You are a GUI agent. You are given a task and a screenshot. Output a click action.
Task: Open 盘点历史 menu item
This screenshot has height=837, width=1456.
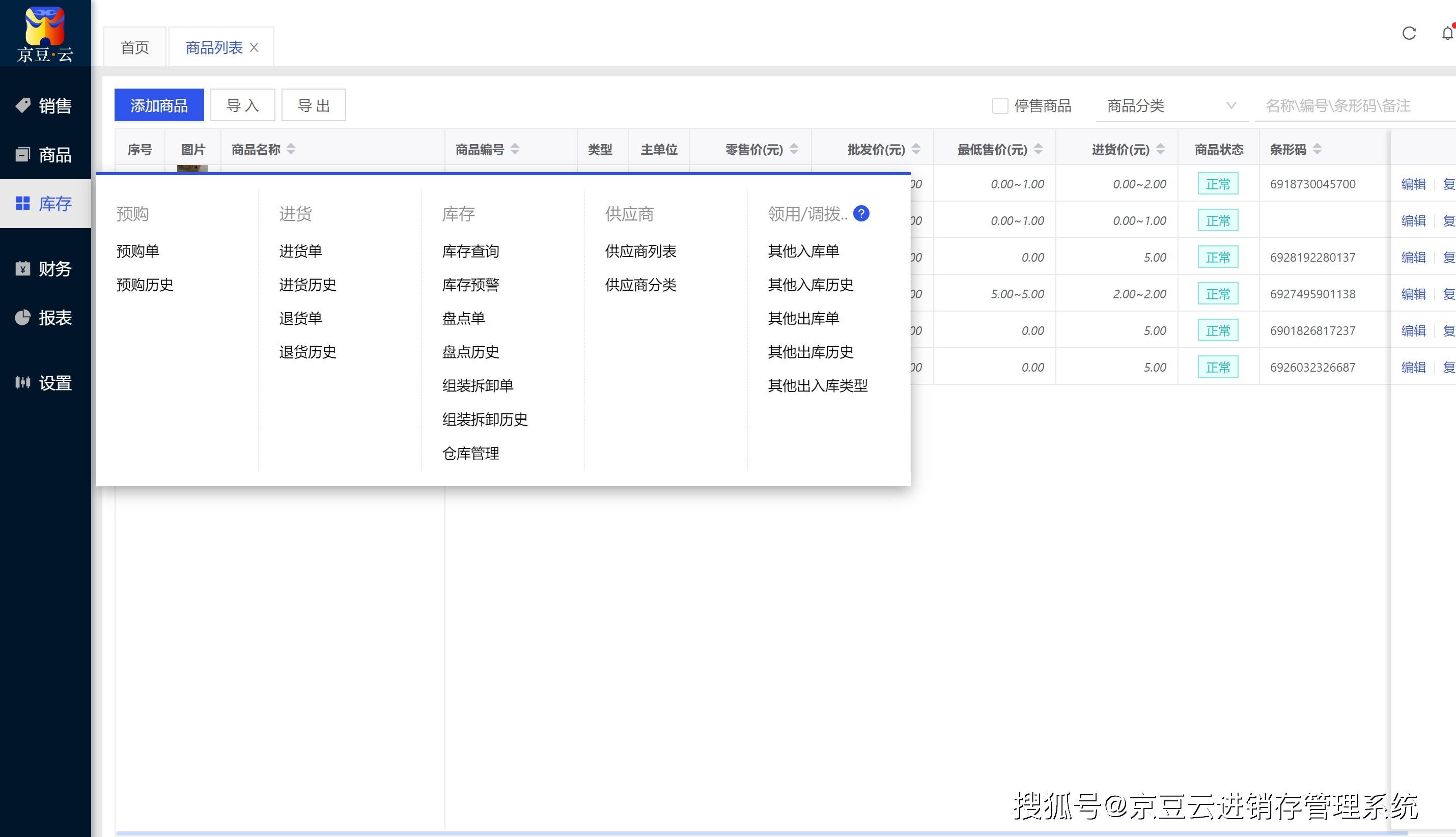pos(471,352)
